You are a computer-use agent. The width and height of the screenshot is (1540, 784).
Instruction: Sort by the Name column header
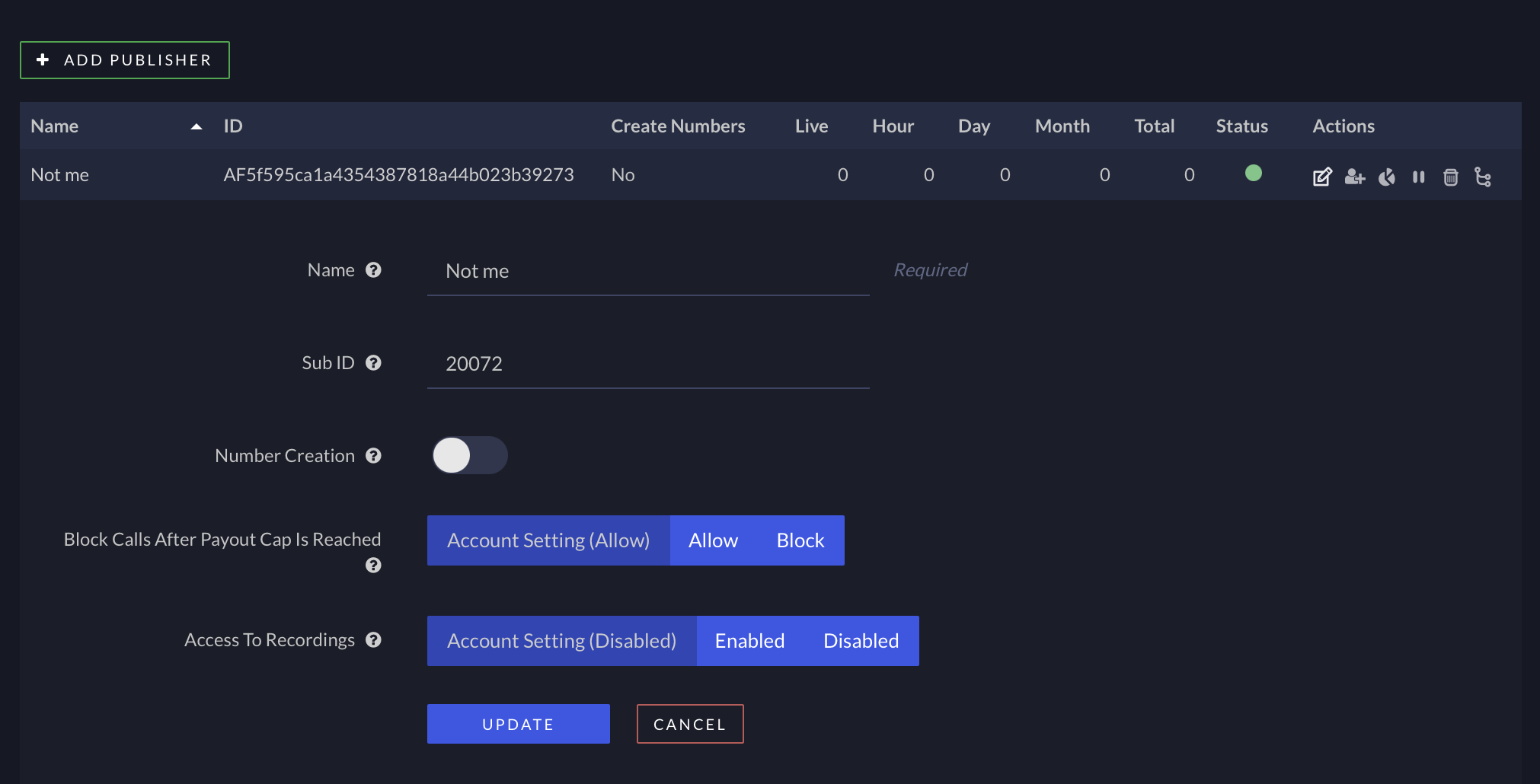[55, 126]
